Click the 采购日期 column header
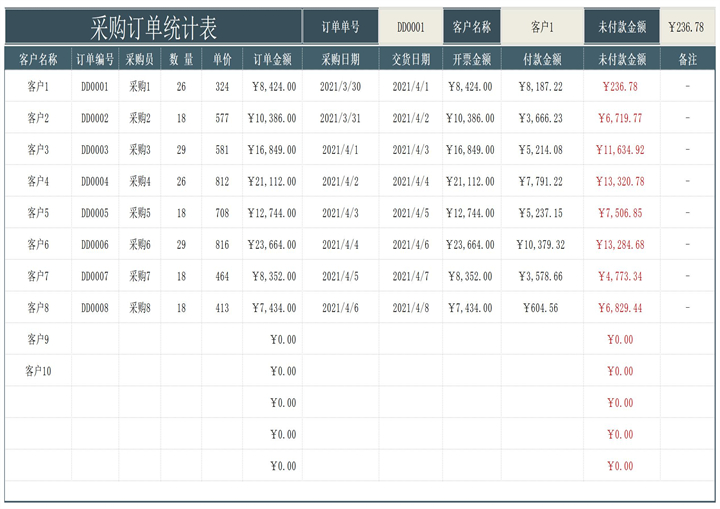The image size is (720, 509). pyautogui.click(x=341, y=60)
